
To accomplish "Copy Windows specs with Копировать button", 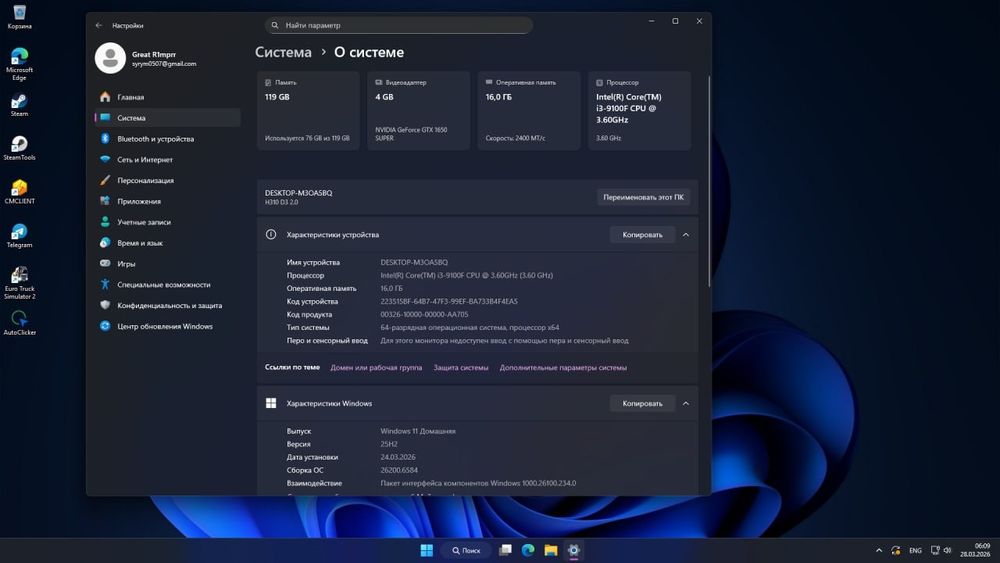I will [x=642, y=404].
